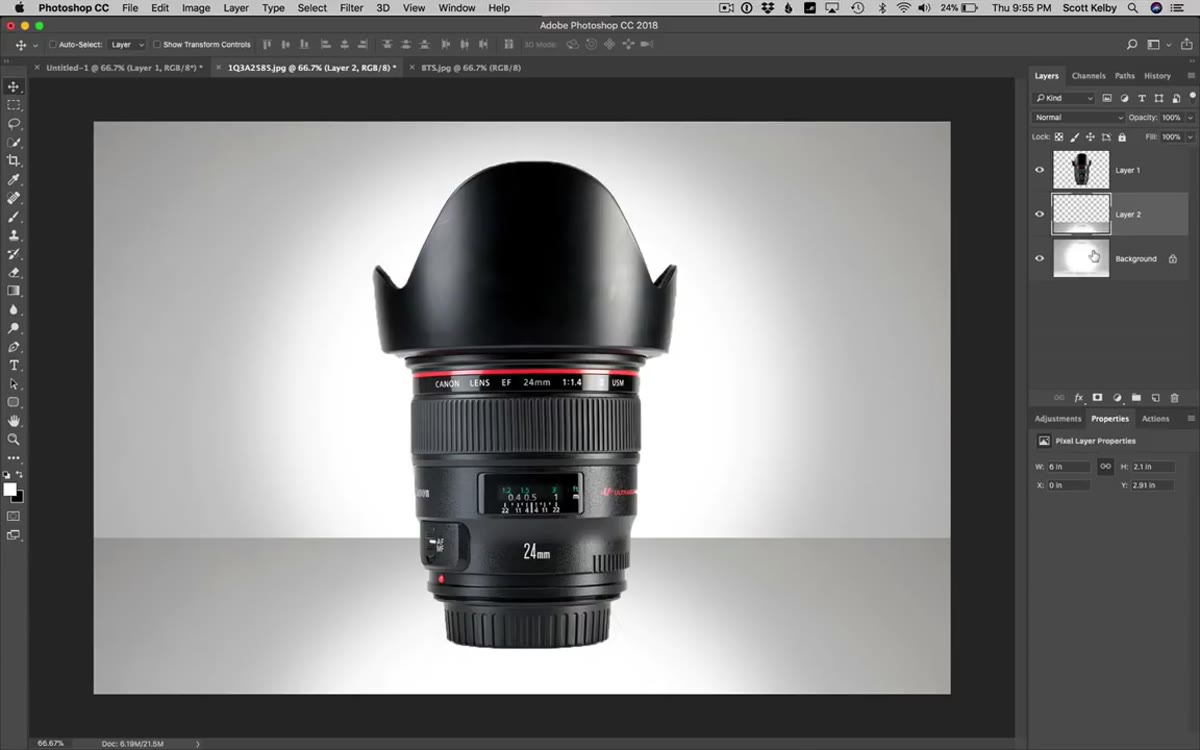Add a layer mask to Layer 2
The height and width of the screenshot is (750, 1200).
click(x=1097, y=398)
